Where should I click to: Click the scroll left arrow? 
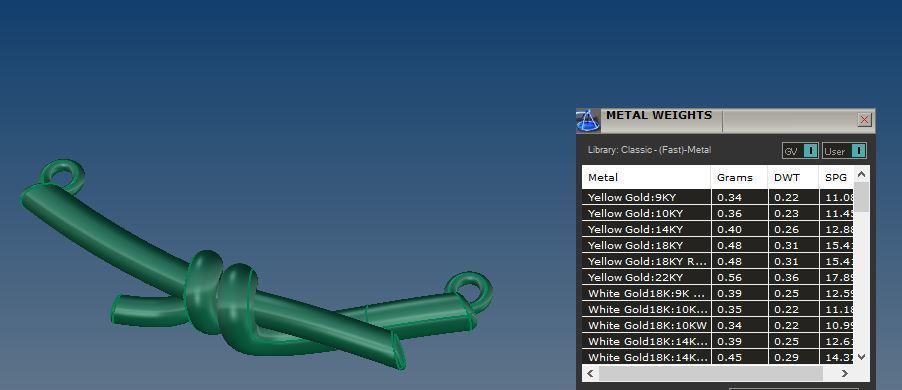coord(590,373)
